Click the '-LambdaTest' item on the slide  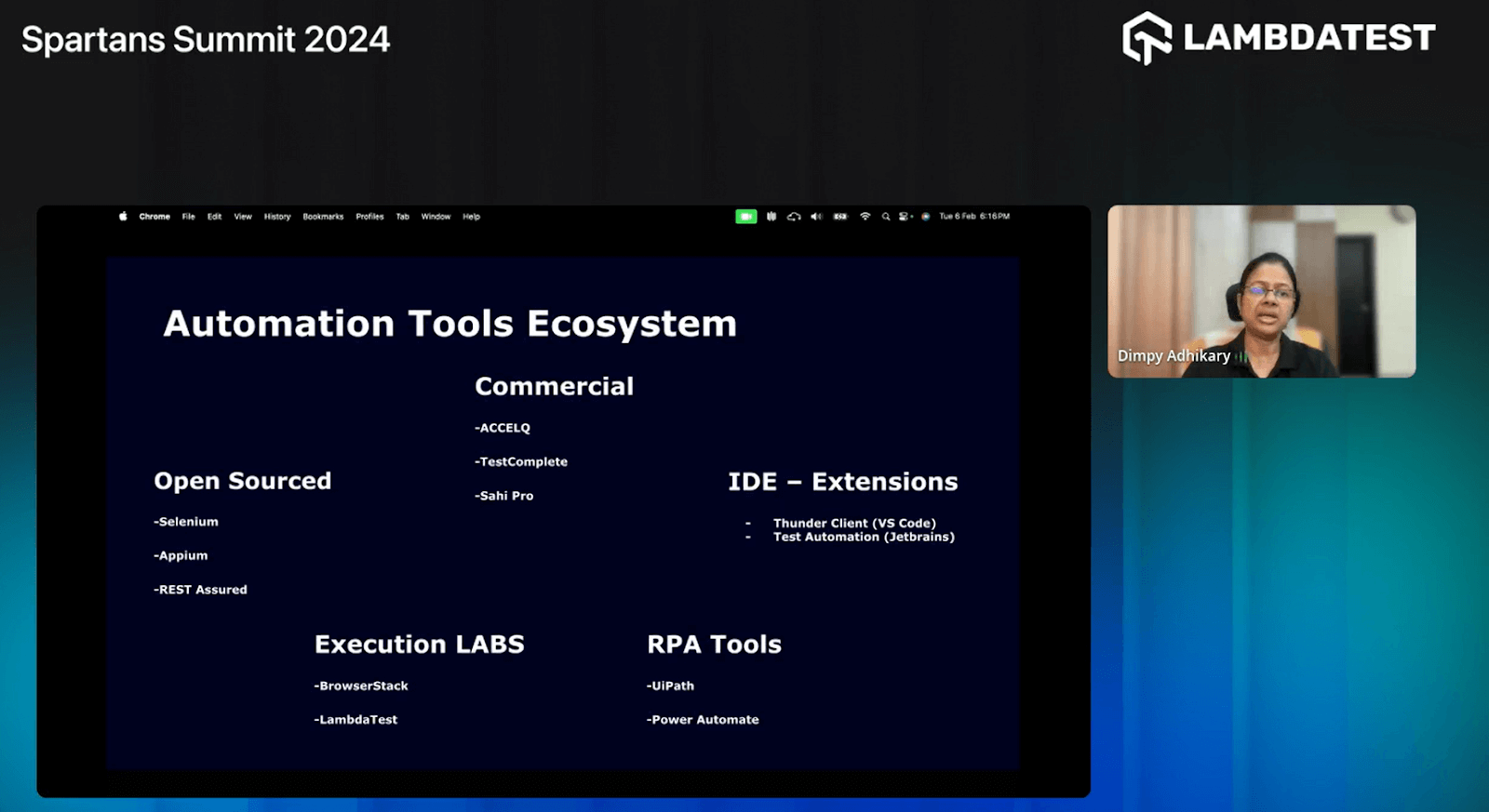click(x=355, y=720)
